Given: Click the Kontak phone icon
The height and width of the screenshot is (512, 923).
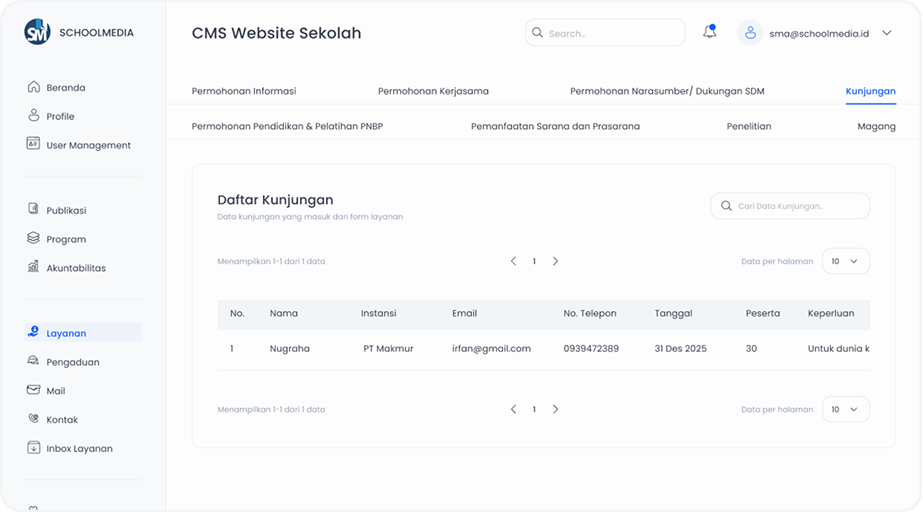Looking at the screenshot, I should coord(34,418).
